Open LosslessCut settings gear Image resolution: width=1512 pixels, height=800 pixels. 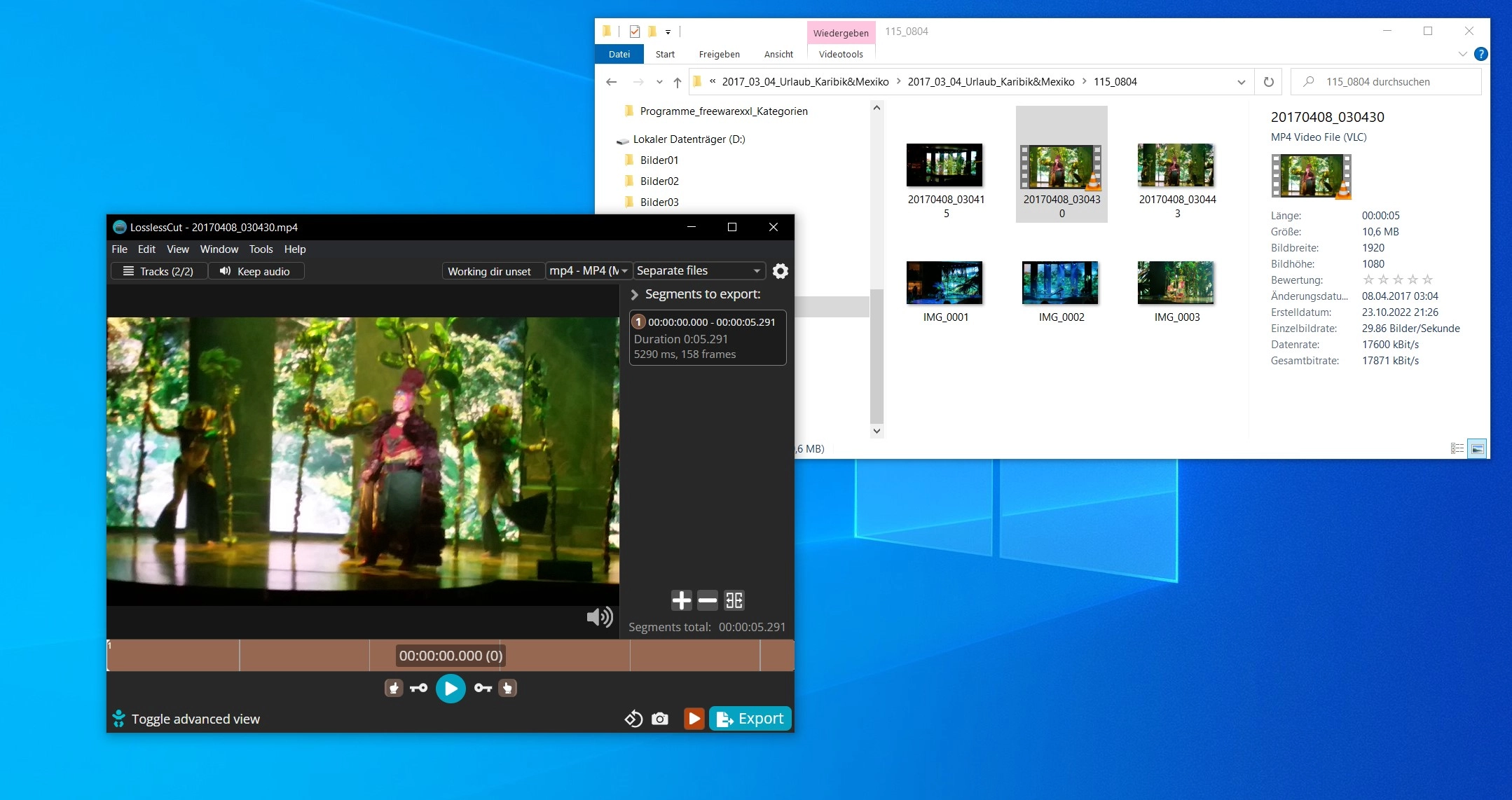click(x=781, y=271)
